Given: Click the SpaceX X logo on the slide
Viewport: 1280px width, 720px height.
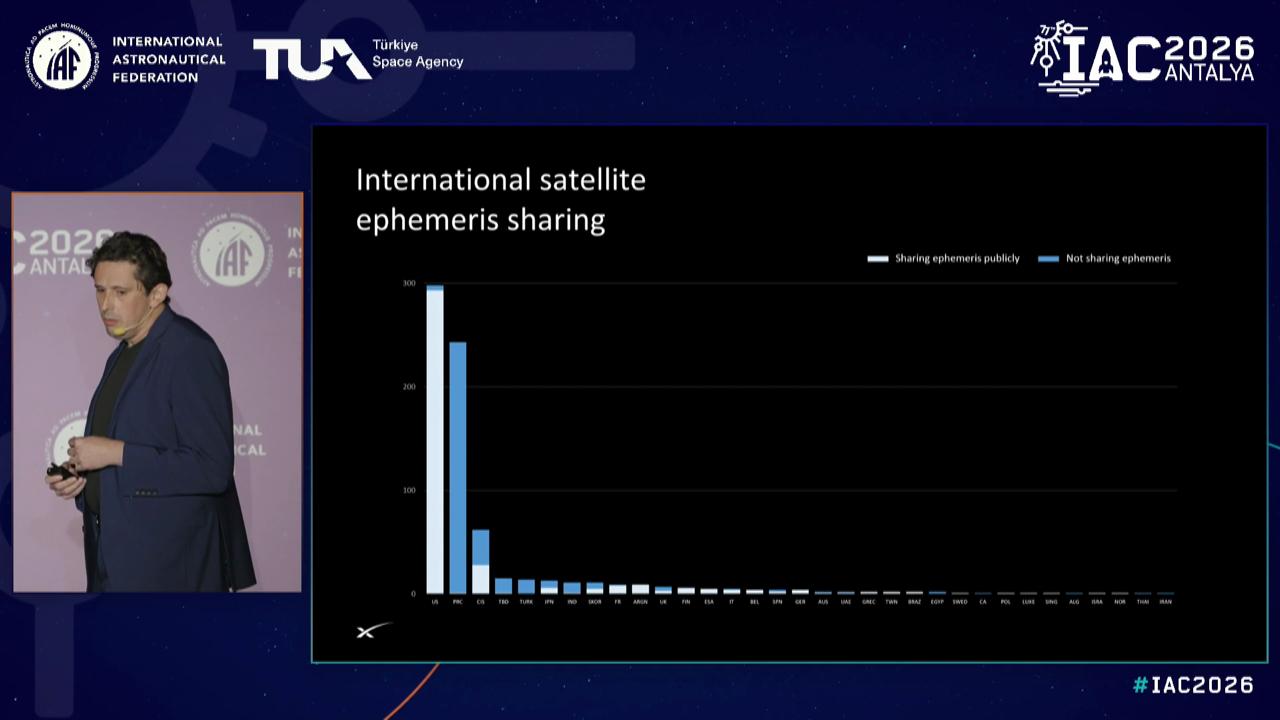Looking at the screenshot, I should click(x=374, y=630).
